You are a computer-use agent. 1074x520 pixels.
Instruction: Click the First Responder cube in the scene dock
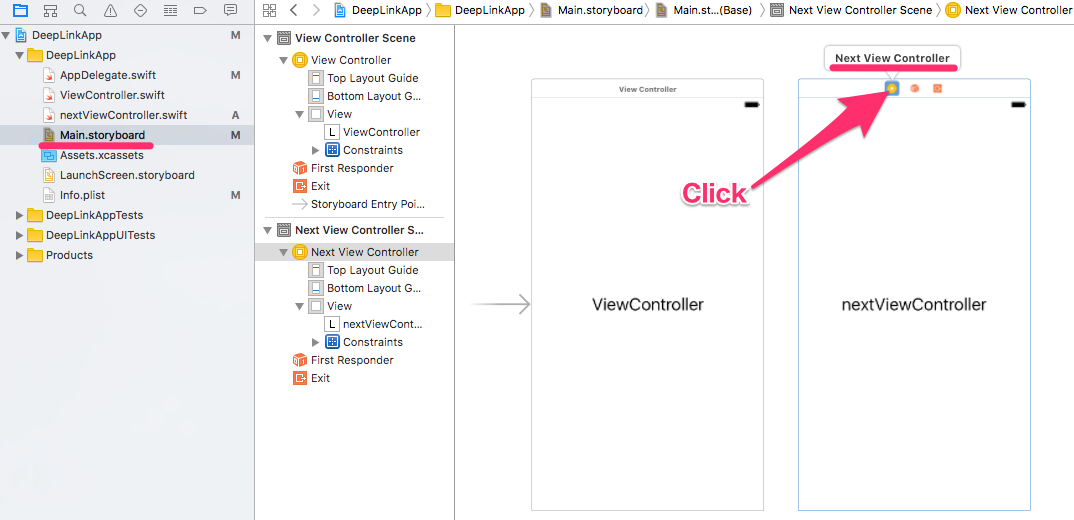[x=914, y=88]
